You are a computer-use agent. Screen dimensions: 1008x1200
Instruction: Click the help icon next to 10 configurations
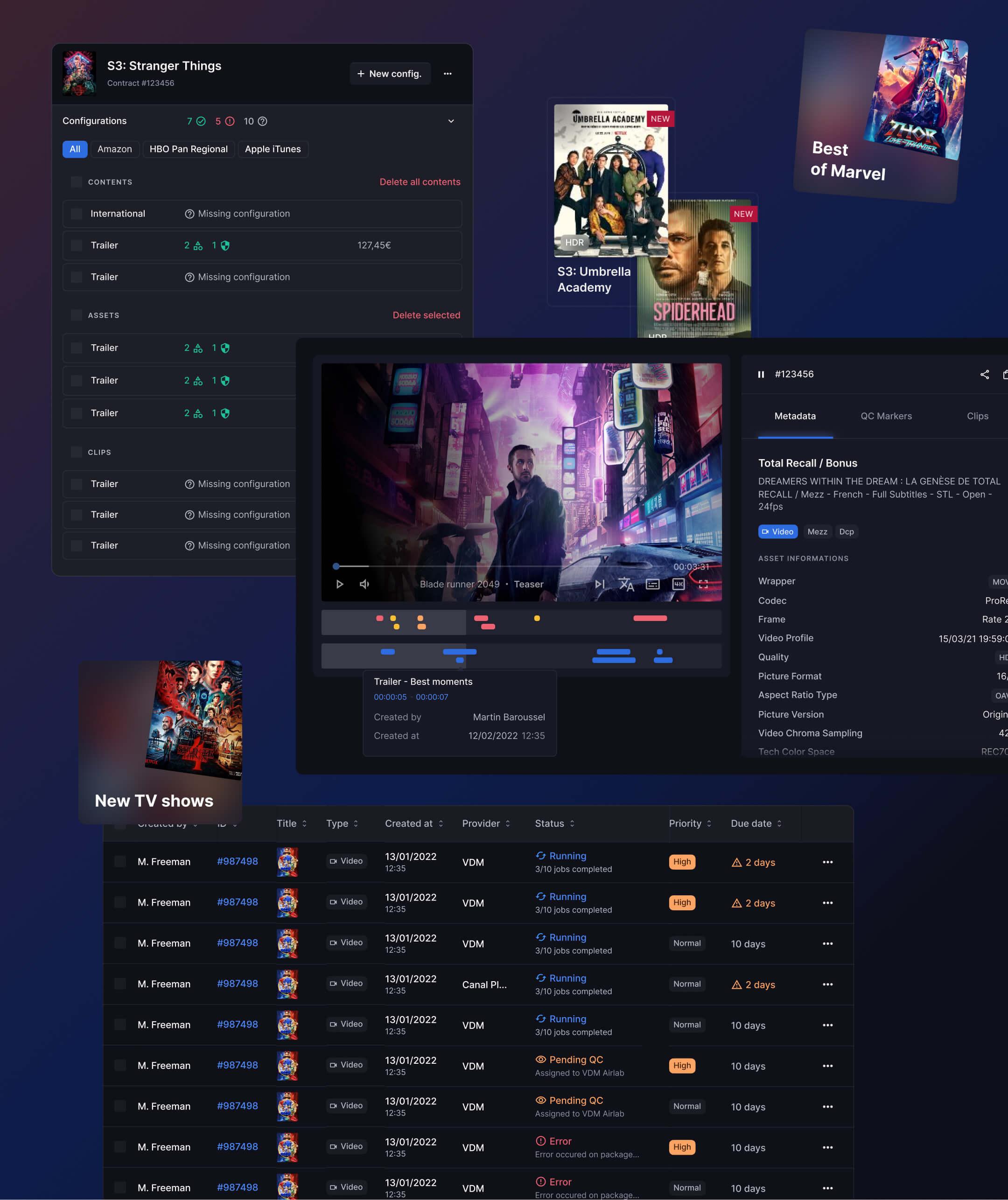262,121
